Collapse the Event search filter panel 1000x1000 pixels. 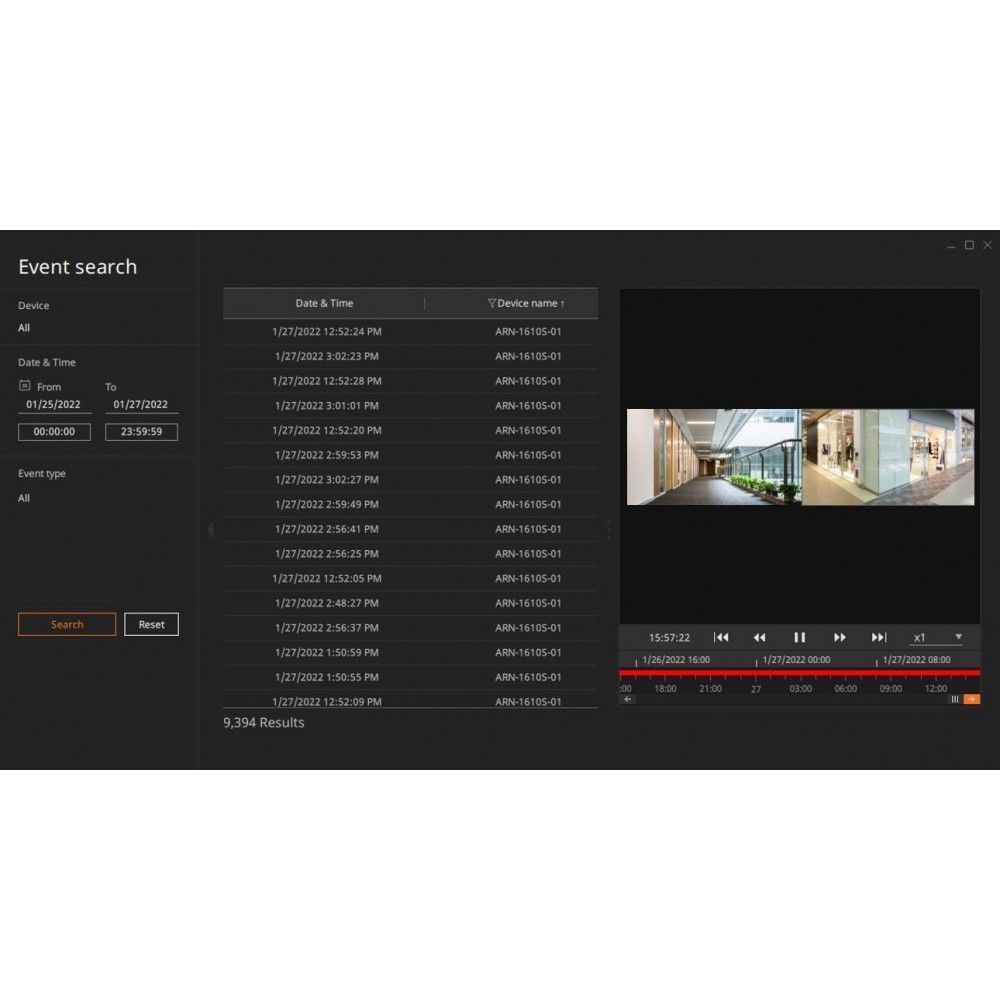210,529
